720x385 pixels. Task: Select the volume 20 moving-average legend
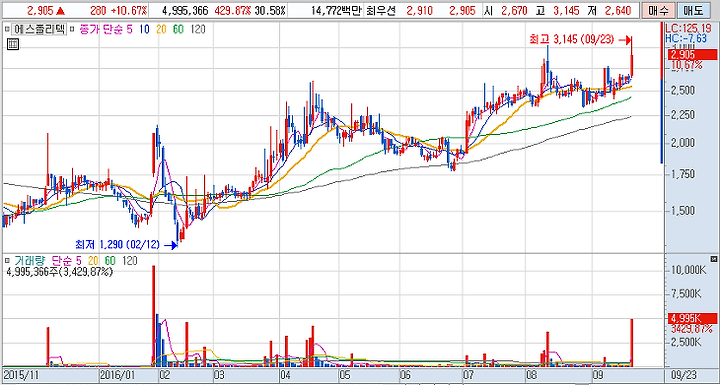point(93,261)
